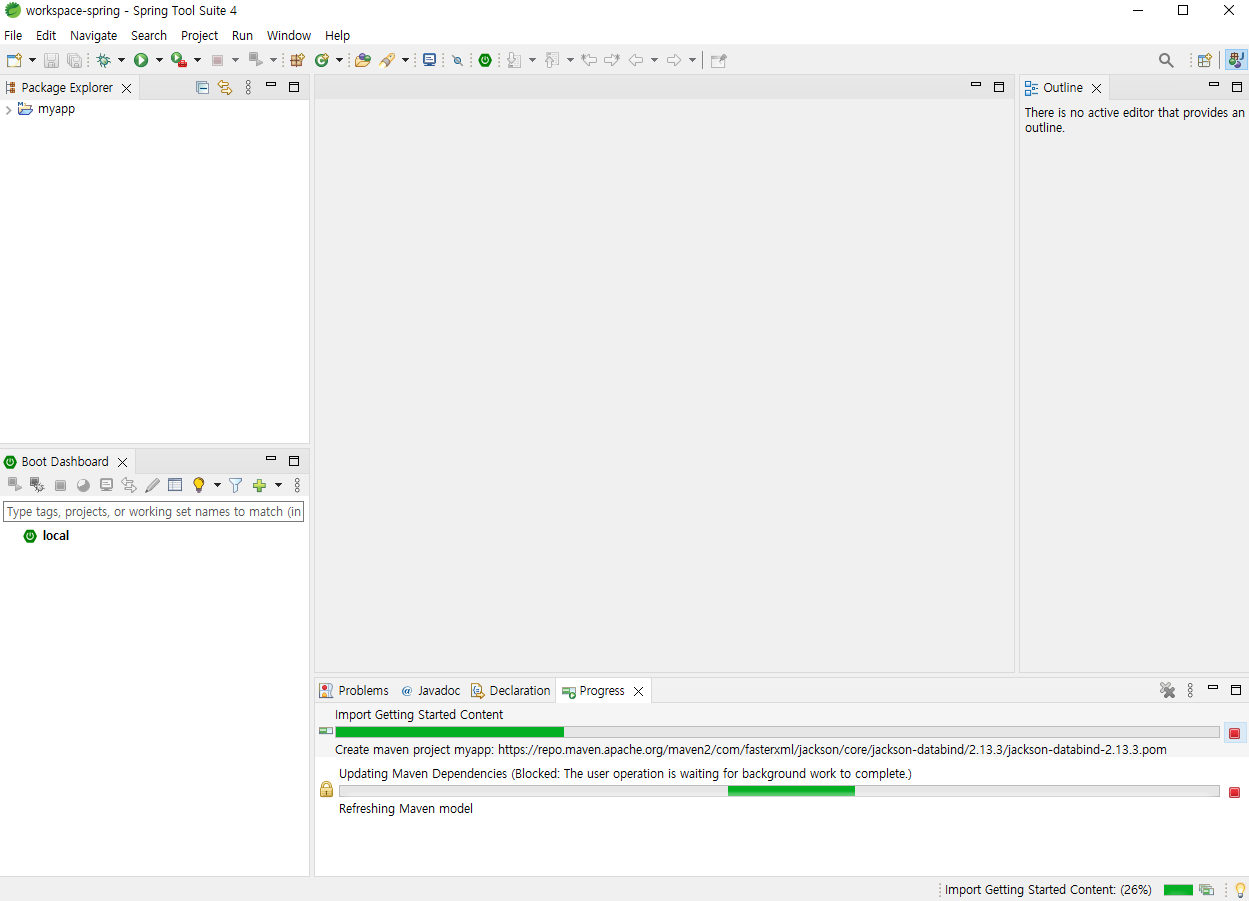
Task: Select the local node in Boot Dashboard
Action: click(x=46, y=536)
